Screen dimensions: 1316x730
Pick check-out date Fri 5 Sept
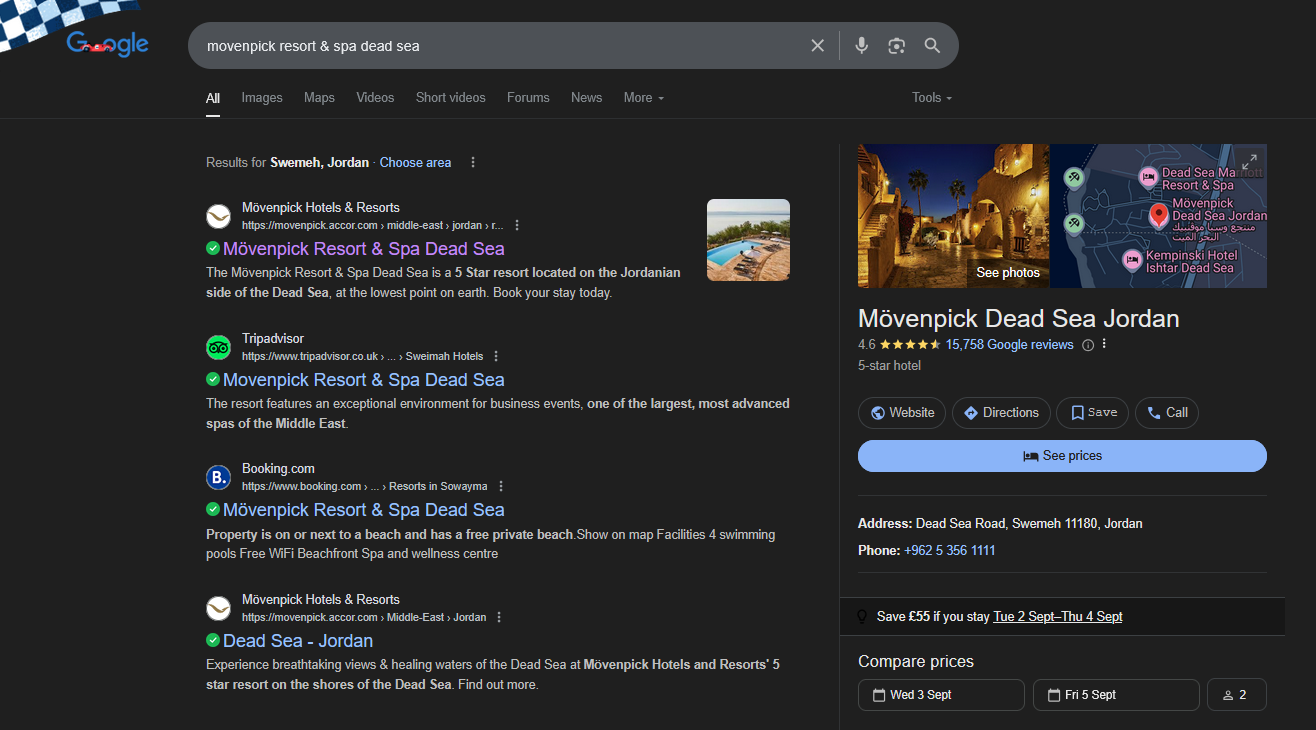coord(1116,695)
